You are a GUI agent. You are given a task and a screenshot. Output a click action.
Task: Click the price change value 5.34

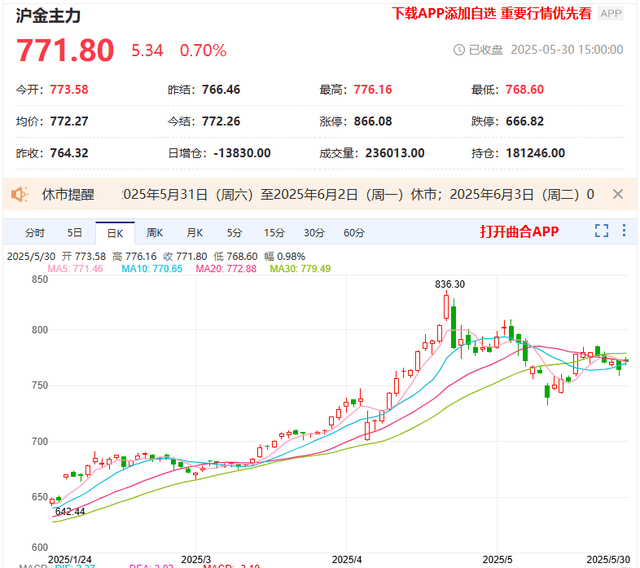click(147, 51)
